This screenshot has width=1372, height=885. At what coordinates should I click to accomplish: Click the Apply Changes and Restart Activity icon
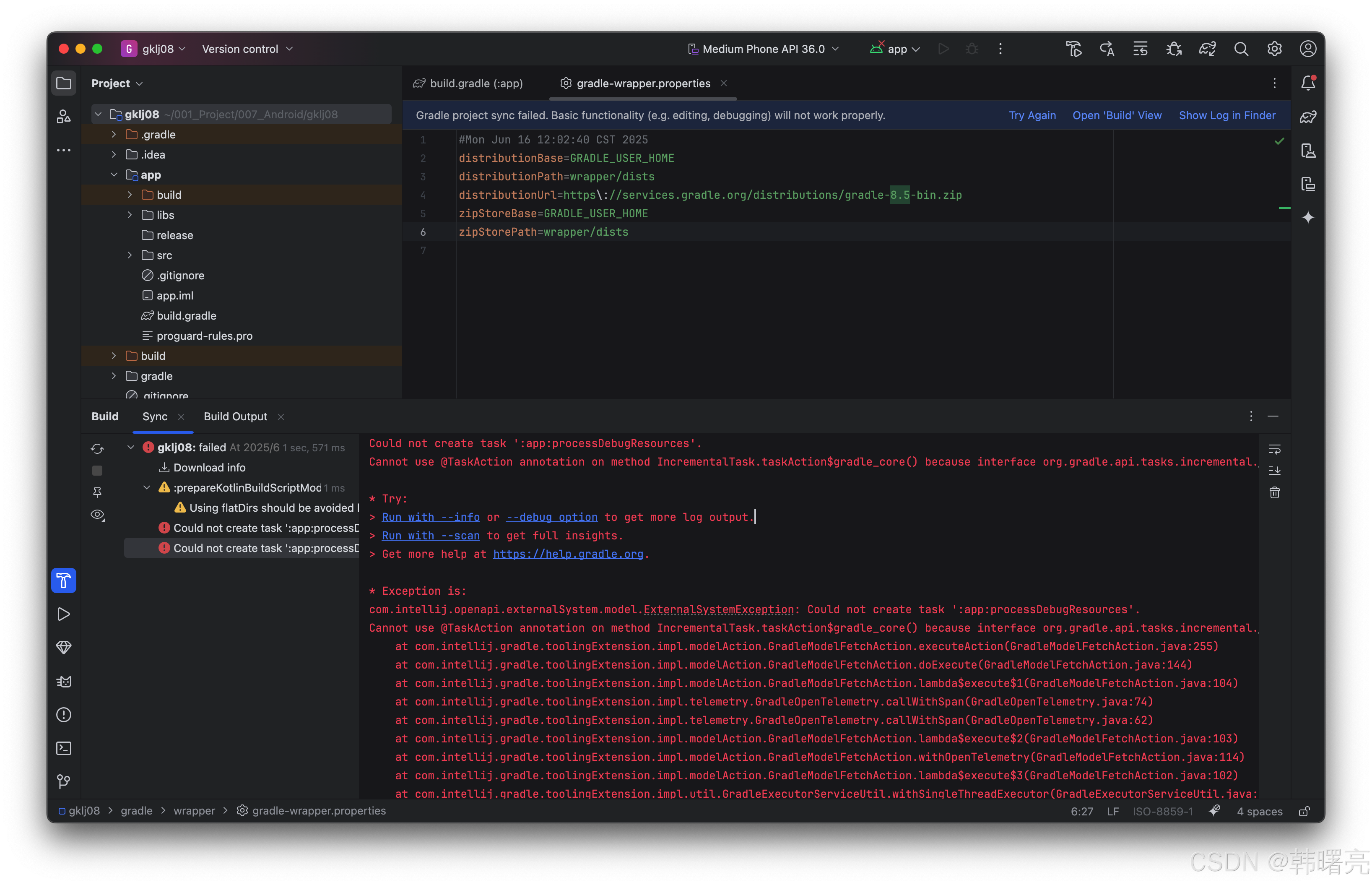pos(1107,49)
